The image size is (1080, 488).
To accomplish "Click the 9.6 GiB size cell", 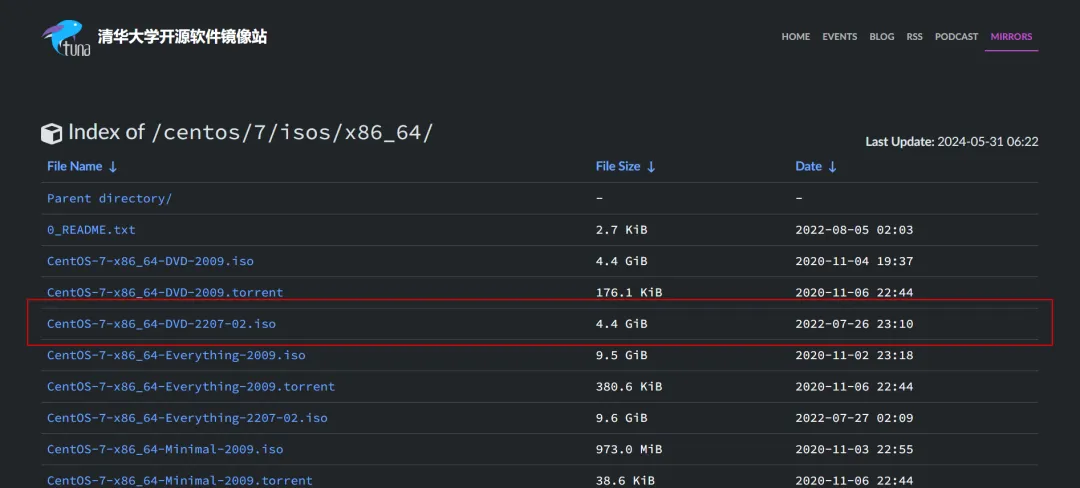I will coord(621,418).
